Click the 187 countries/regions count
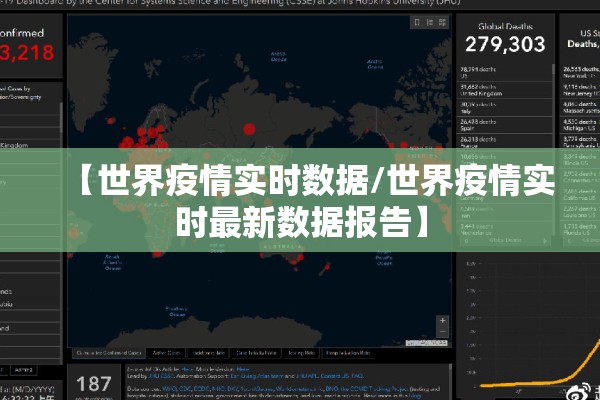The image size is (600, 400). [x=93, y=384]
